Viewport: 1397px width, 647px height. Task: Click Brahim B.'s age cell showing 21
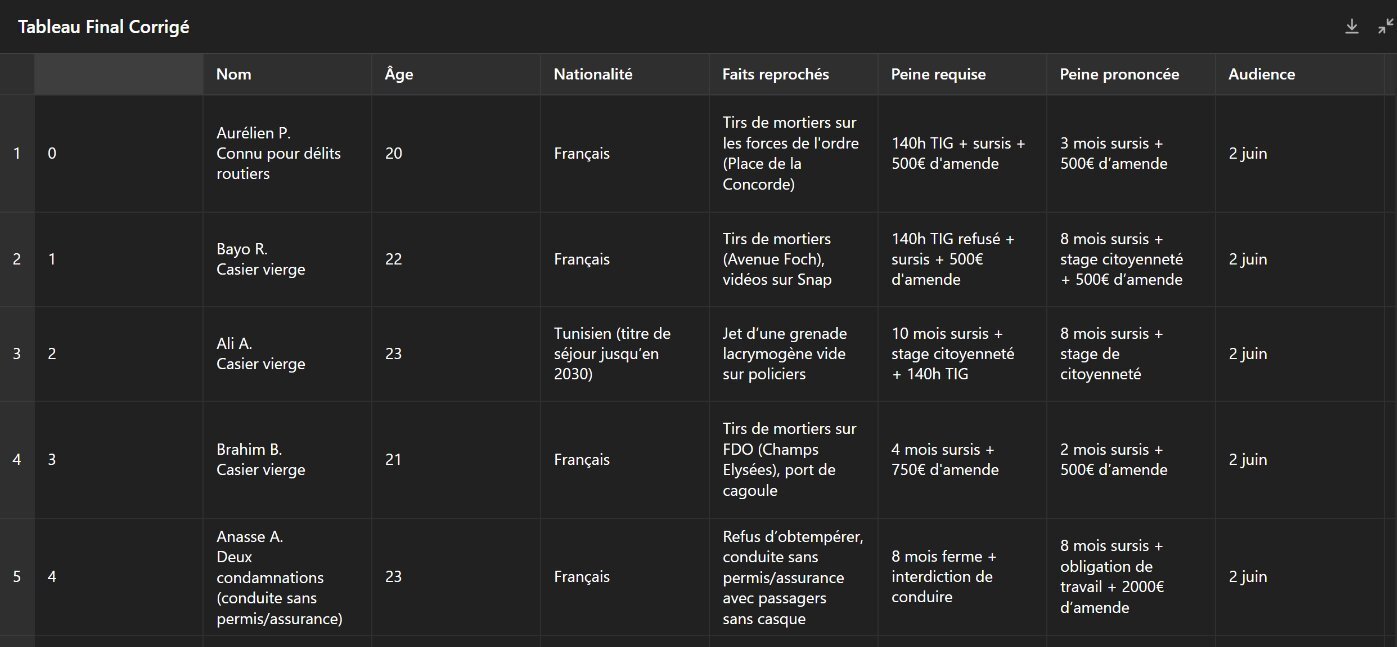[x=456, y=460]
